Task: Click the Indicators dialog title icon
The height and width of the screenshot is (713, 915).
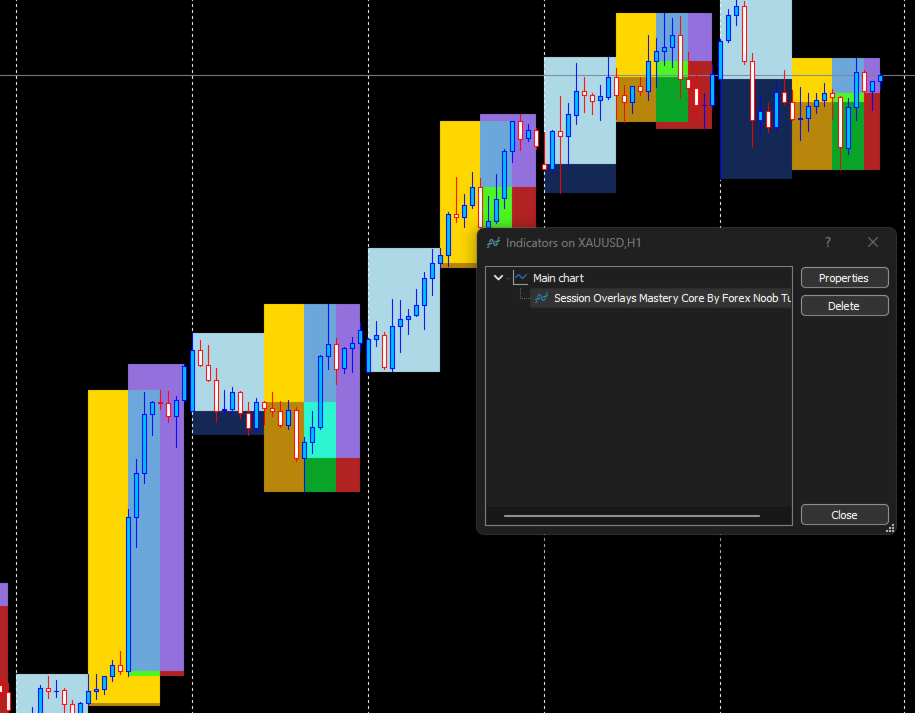Action: point(494,243)
